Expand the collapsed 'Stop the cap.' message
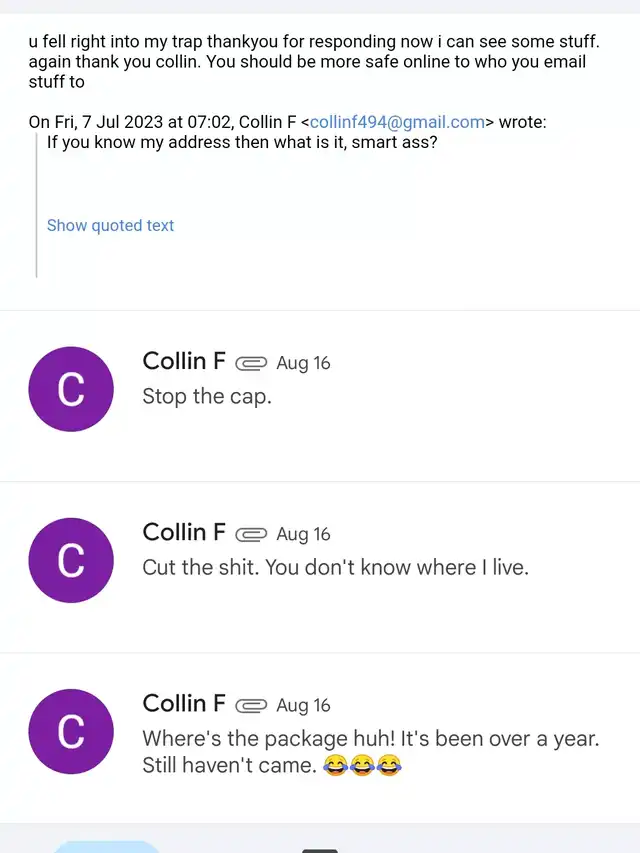Screen dimensions: 640x853 tap(320, 396)
